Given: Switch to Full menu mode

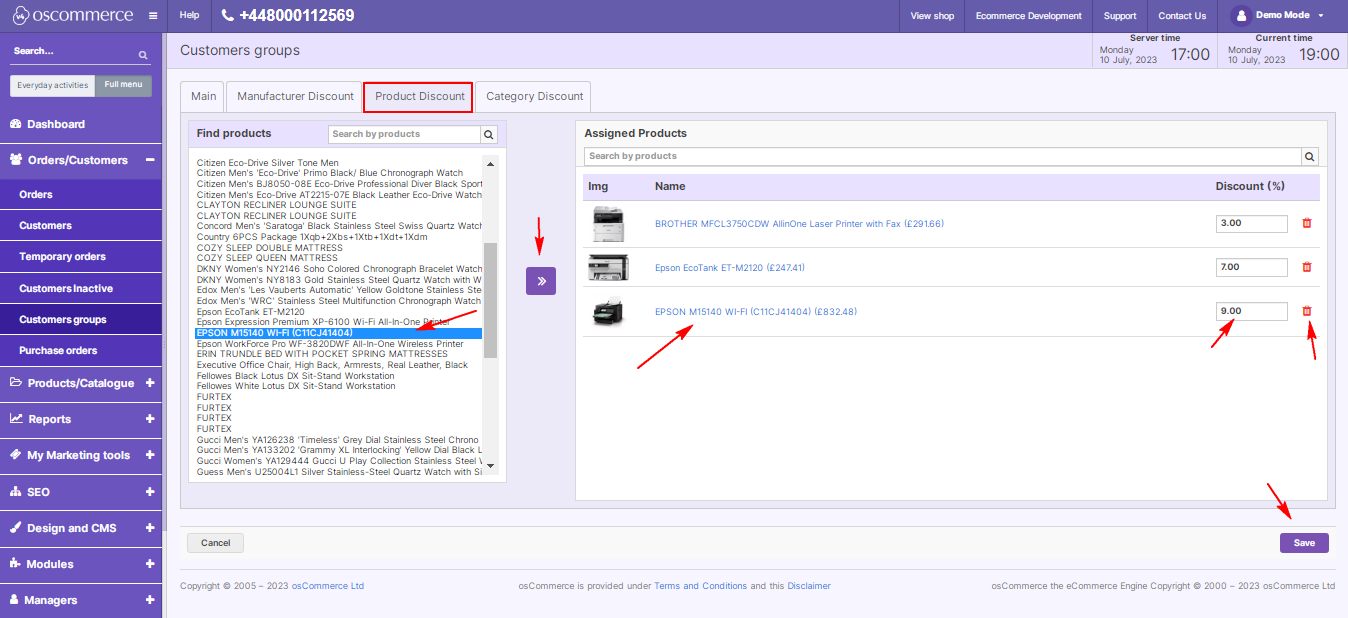Looking at the screenshot, I should tap(123, 85).
